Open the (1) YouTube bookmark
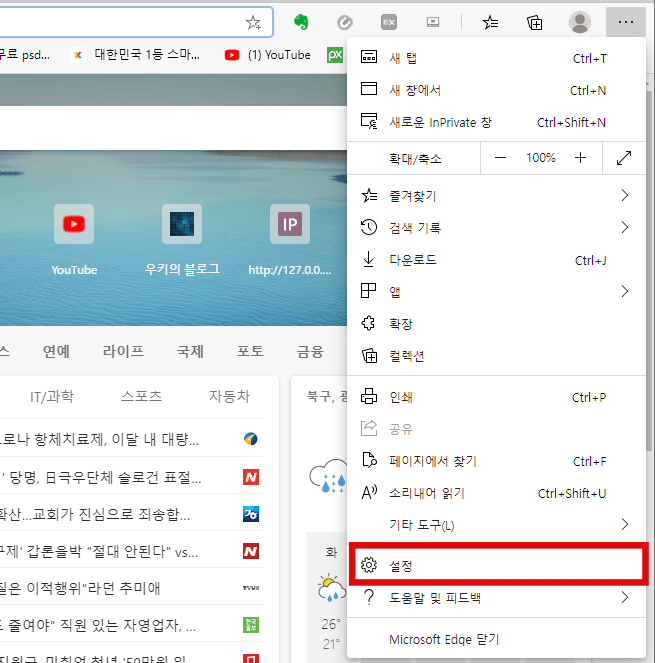Viewport: 655px width, 663px height. click(x=268, y=55)
